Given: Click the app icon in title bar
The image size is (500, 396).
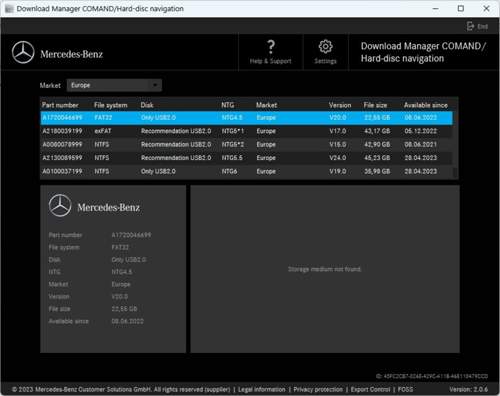Looking at the screenshot, I should pos(9,9).
